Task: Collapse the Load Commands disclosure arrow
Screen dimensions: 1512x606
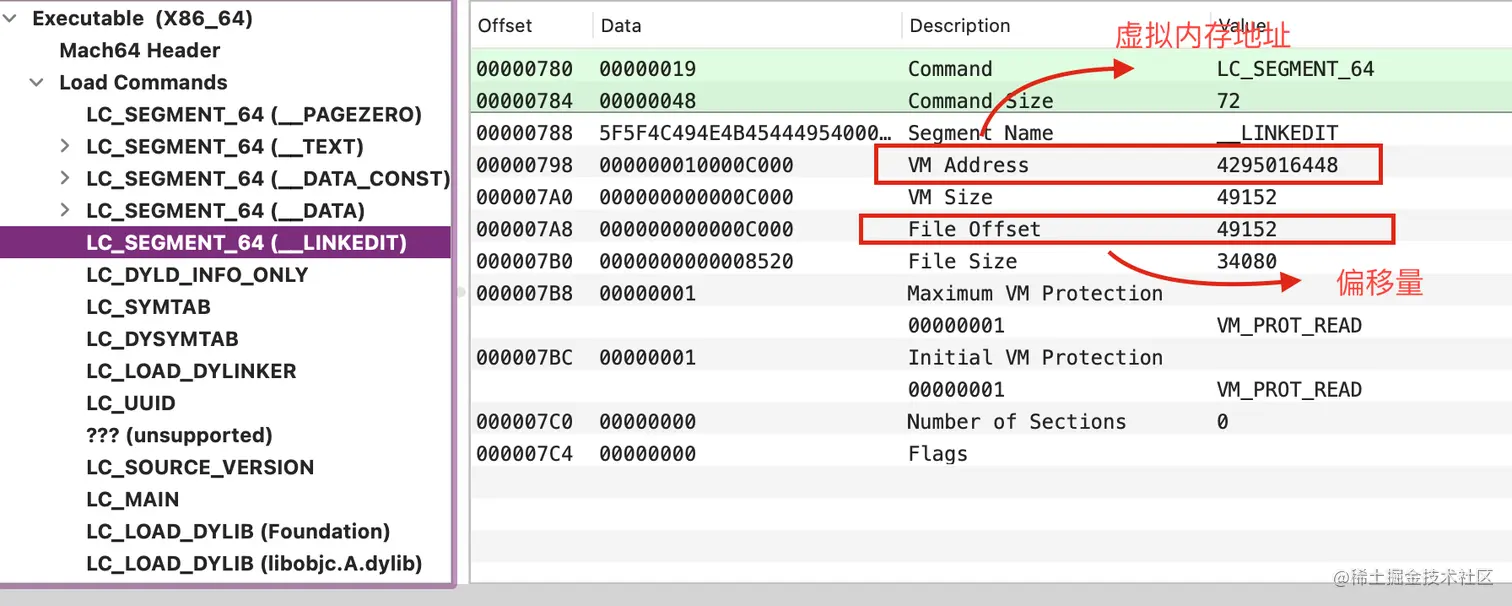Action: point(37,82)
